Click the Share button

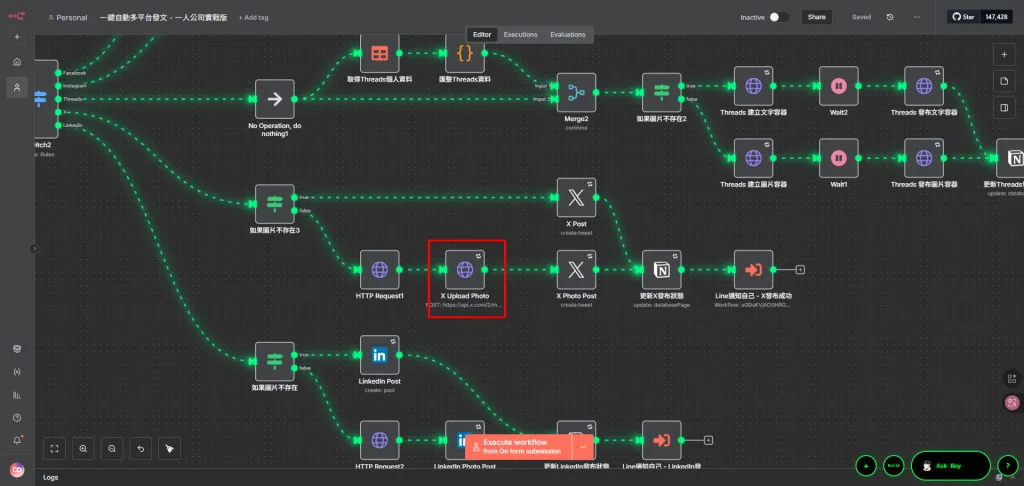816,17
